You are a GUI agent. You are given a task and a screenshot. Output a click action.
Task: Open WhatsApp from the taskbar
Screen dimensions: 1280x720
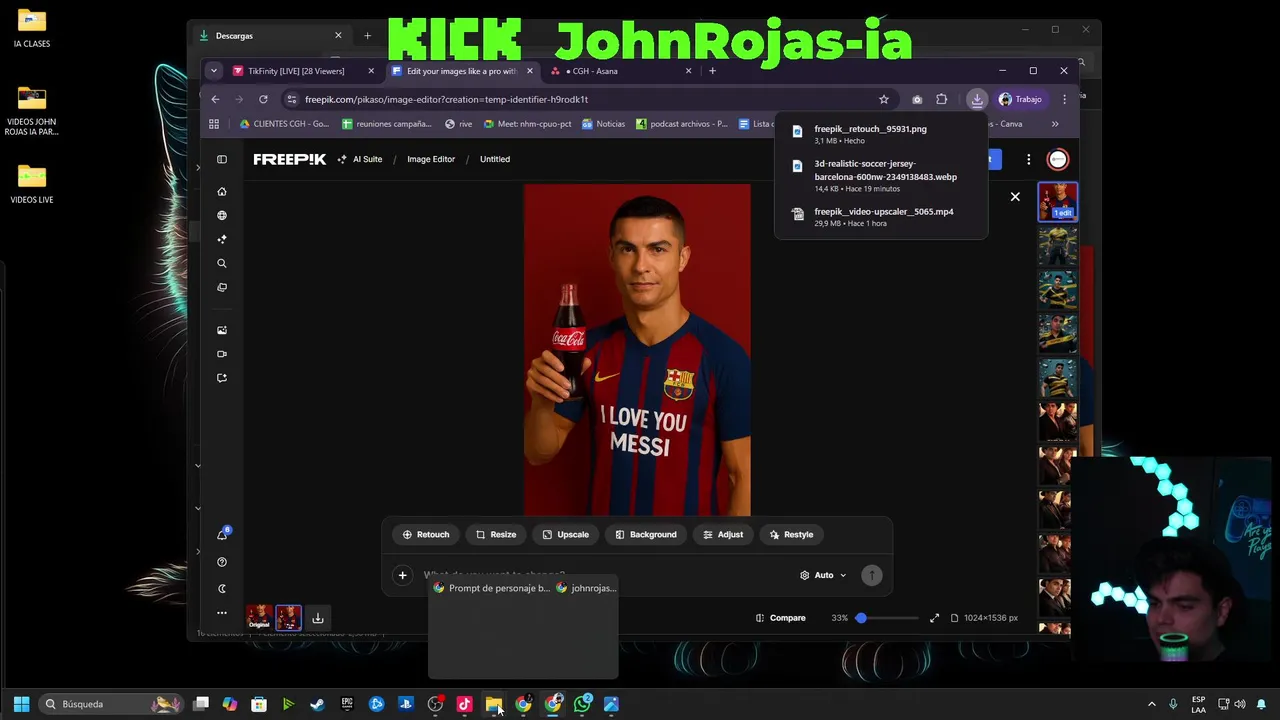coord(582,704)
